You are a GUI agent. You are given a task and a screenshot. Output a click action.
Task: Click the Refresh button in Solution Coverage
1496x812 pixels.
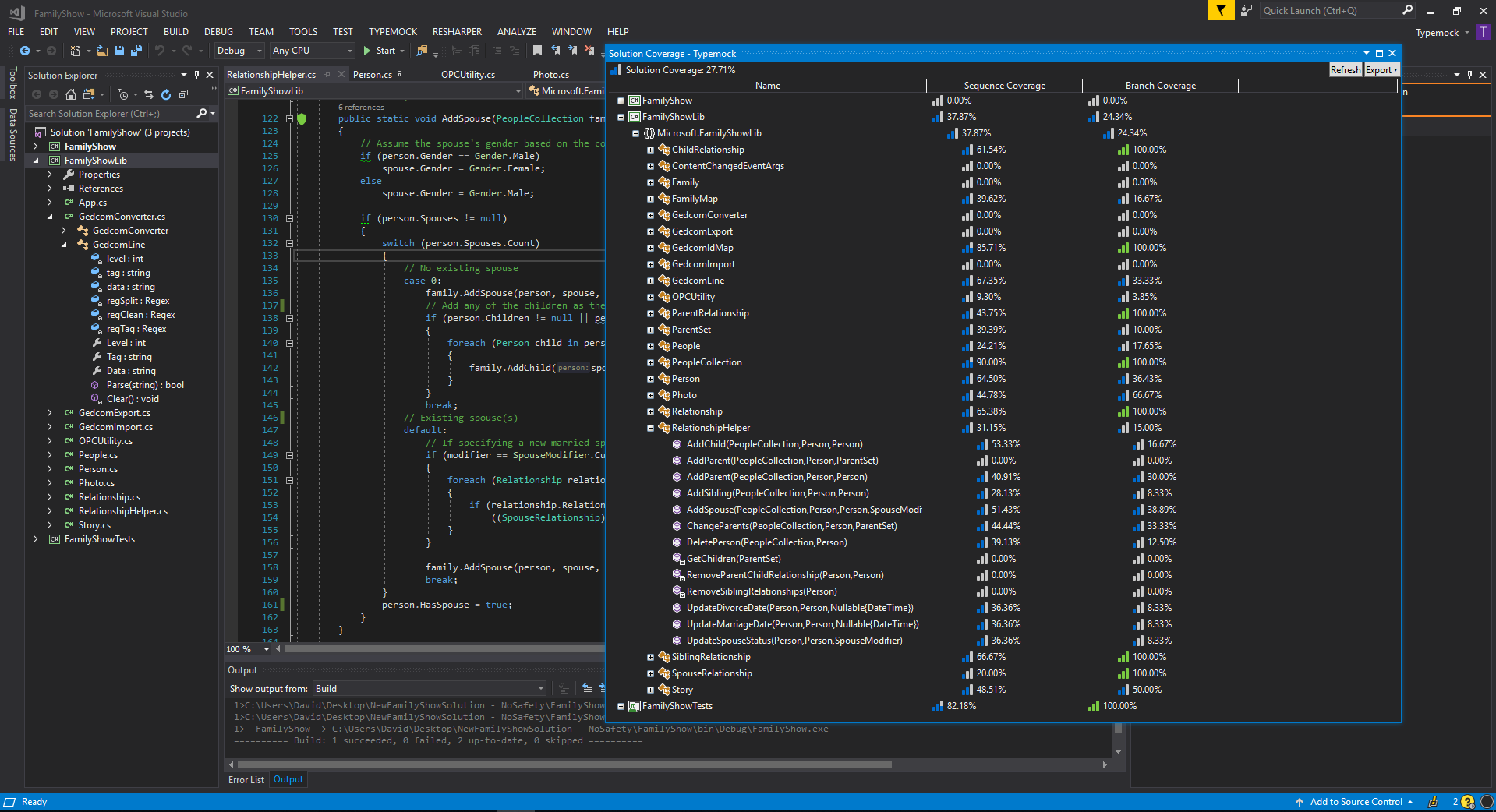pyautogui.click(x=1346, y=70)
